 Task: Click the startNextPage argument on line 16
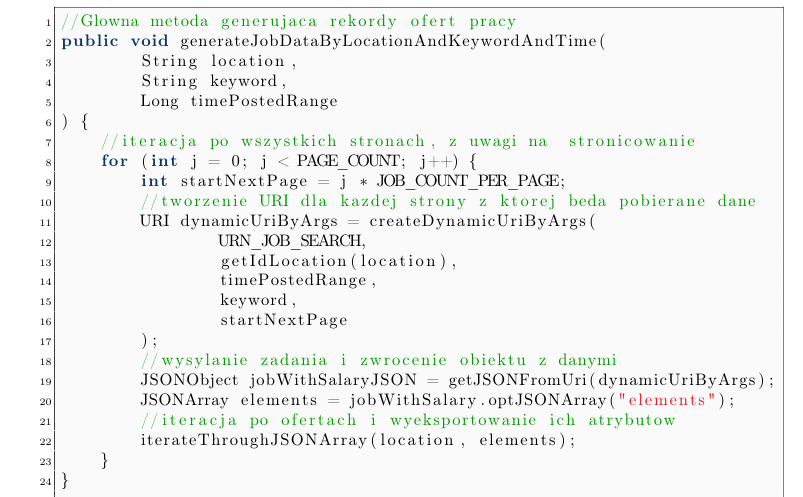284,320
